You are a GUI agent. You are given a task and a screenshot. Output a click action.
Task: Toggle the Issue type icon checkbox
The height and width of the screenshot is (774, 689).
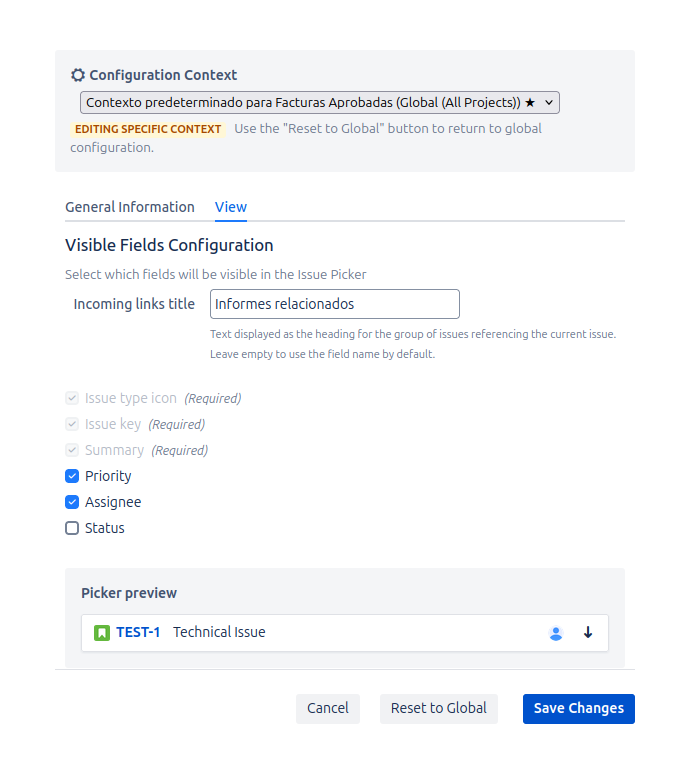point(72,398)
